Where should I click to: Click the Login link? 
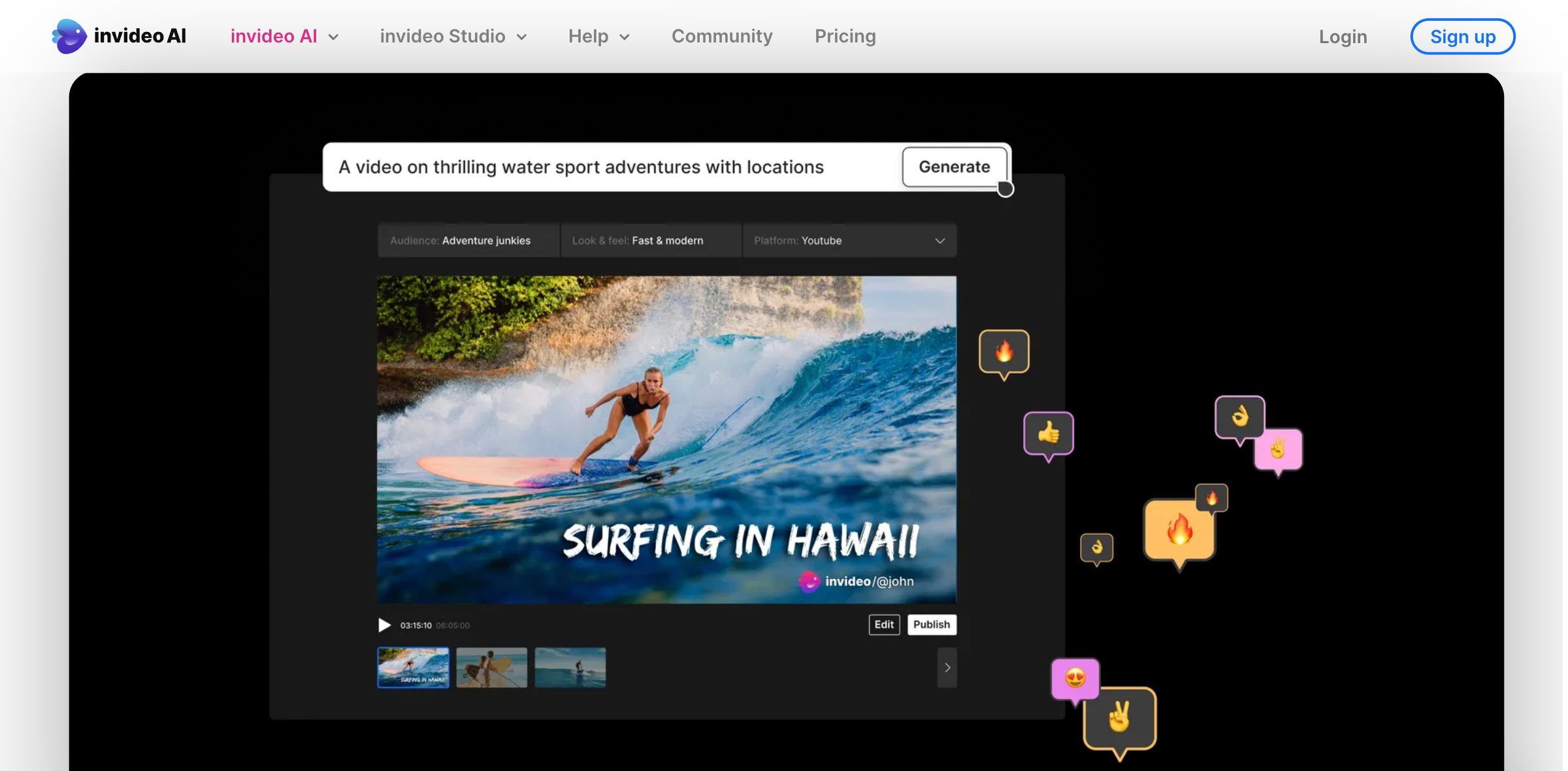point(1343,37)
